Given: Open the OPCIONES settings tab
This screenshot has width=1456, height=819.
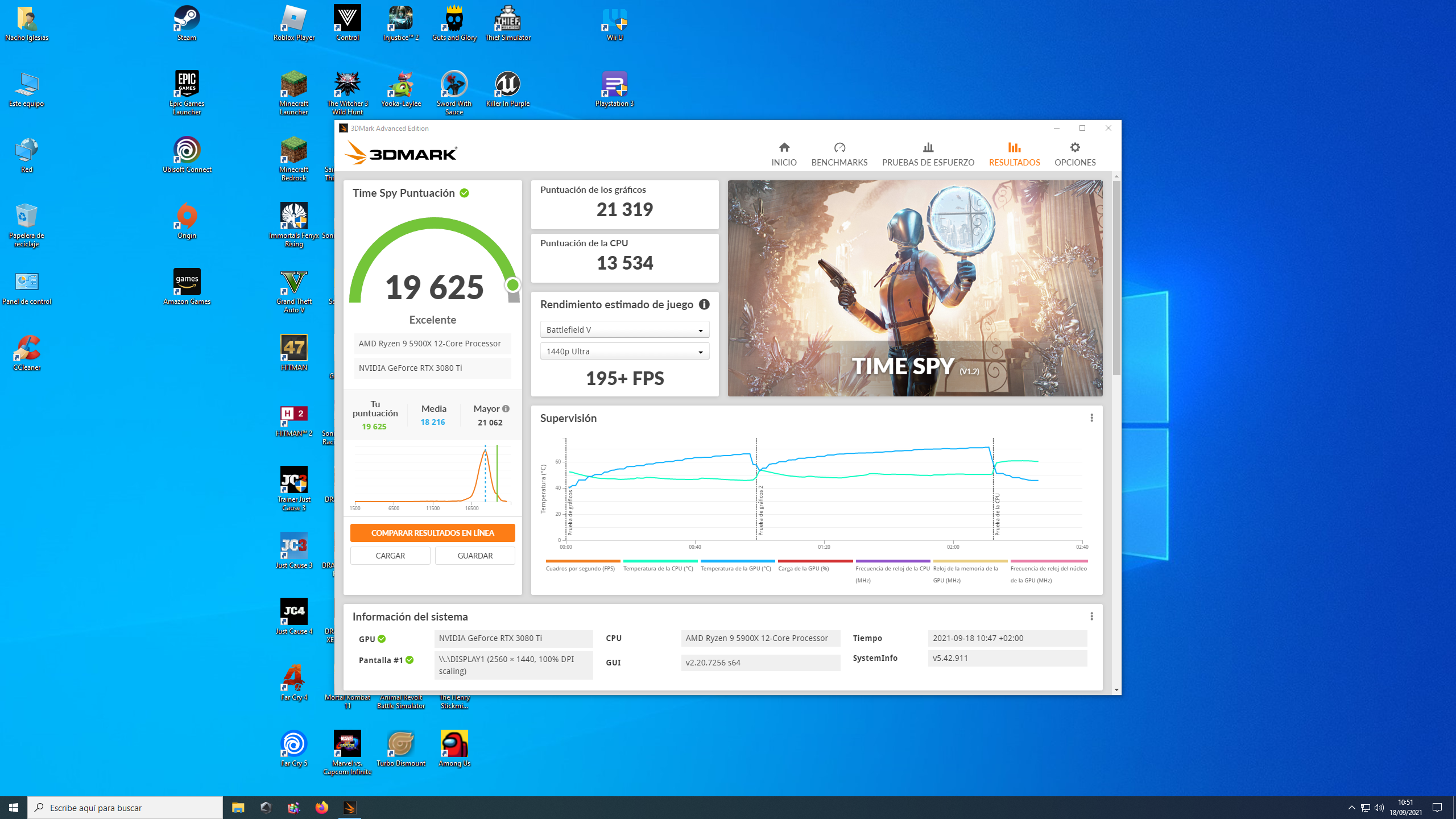Looking at the screenshot, I should point(1075,154).
